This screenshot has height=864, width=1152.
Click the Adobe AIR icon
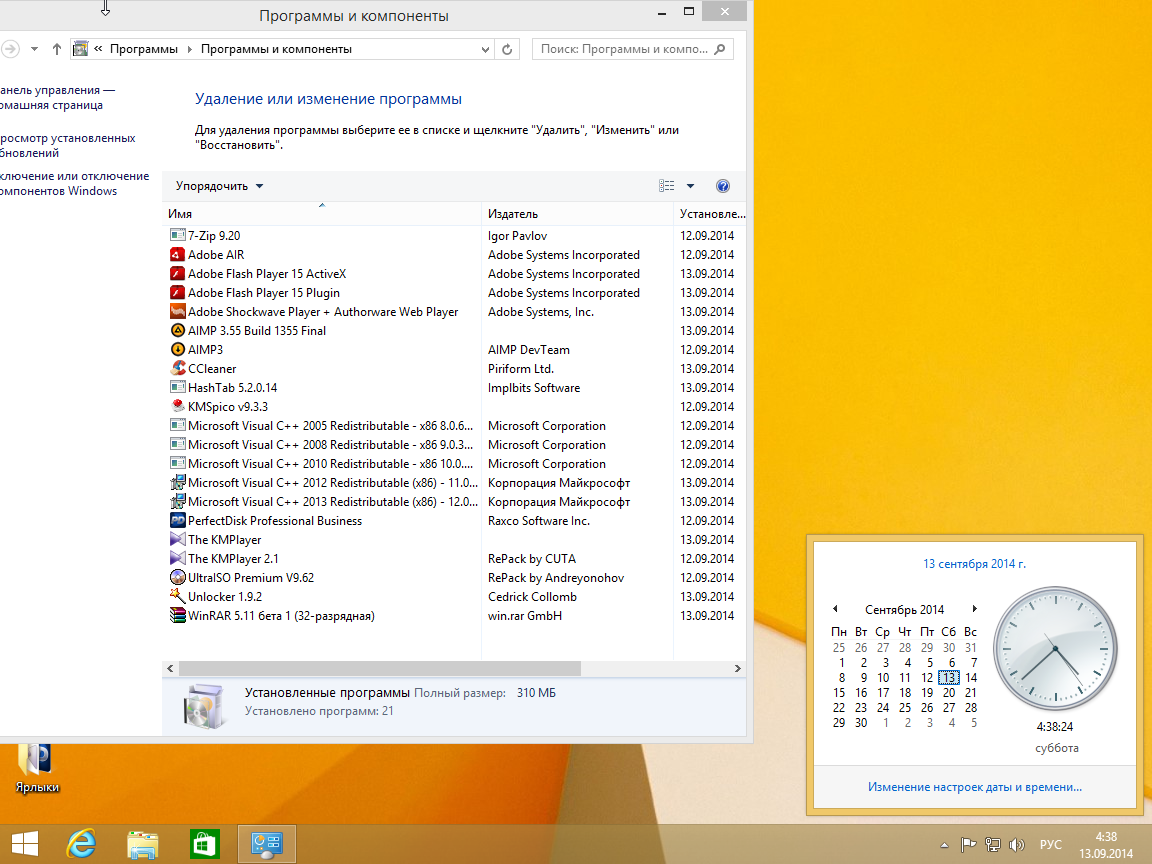177,254
